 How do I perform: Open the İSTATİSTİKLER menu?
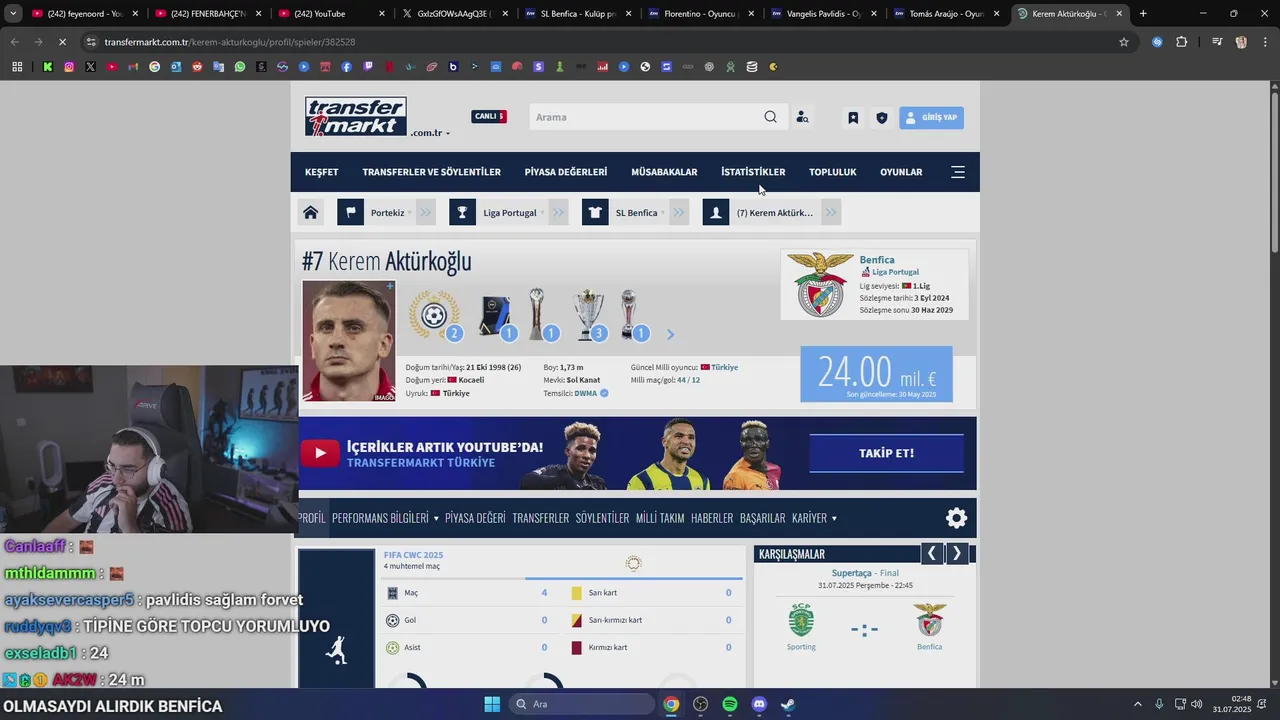tap(753, 172)
